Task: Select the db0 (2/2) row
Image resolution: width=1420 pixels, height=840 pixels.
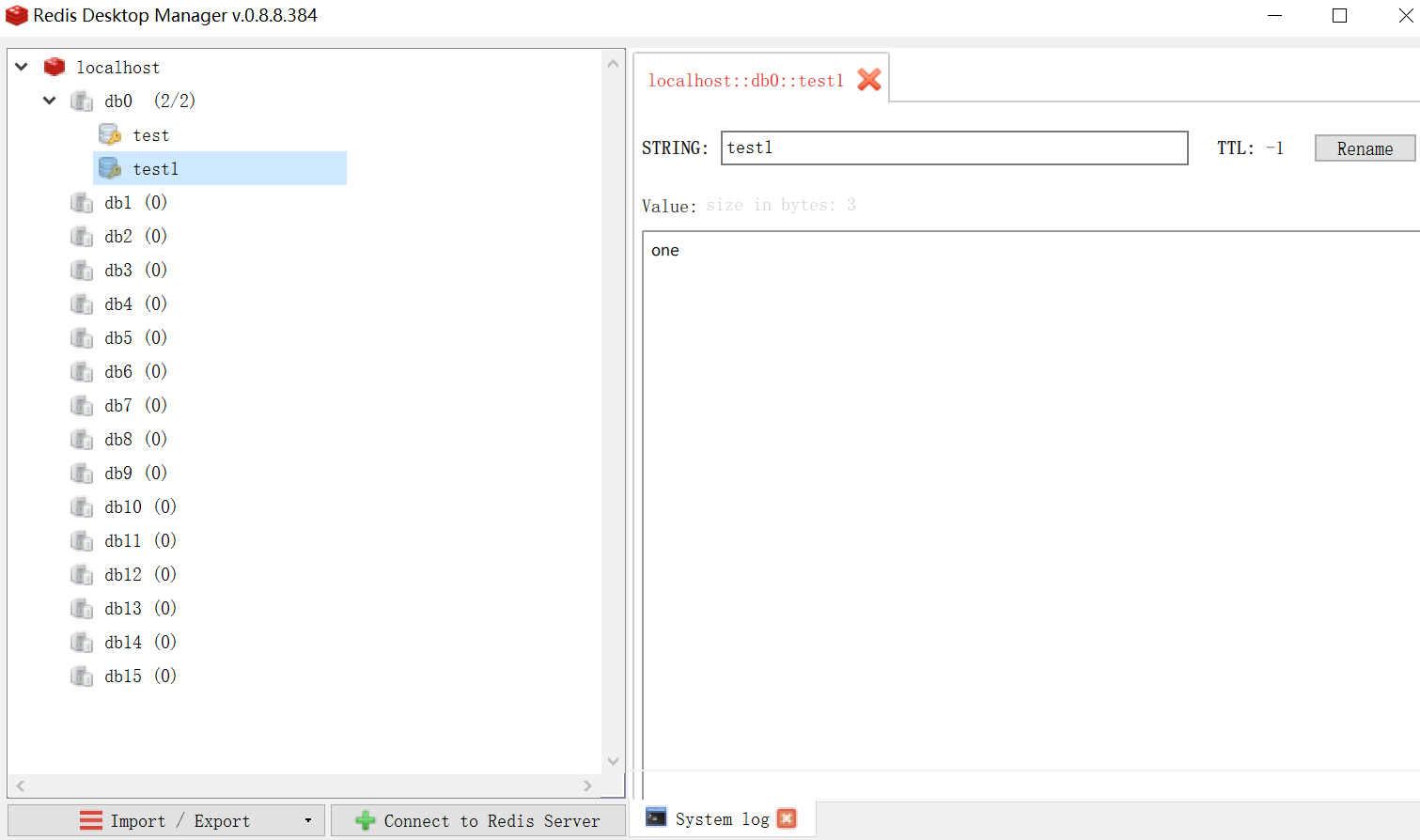Action: (x=150, y=101)
